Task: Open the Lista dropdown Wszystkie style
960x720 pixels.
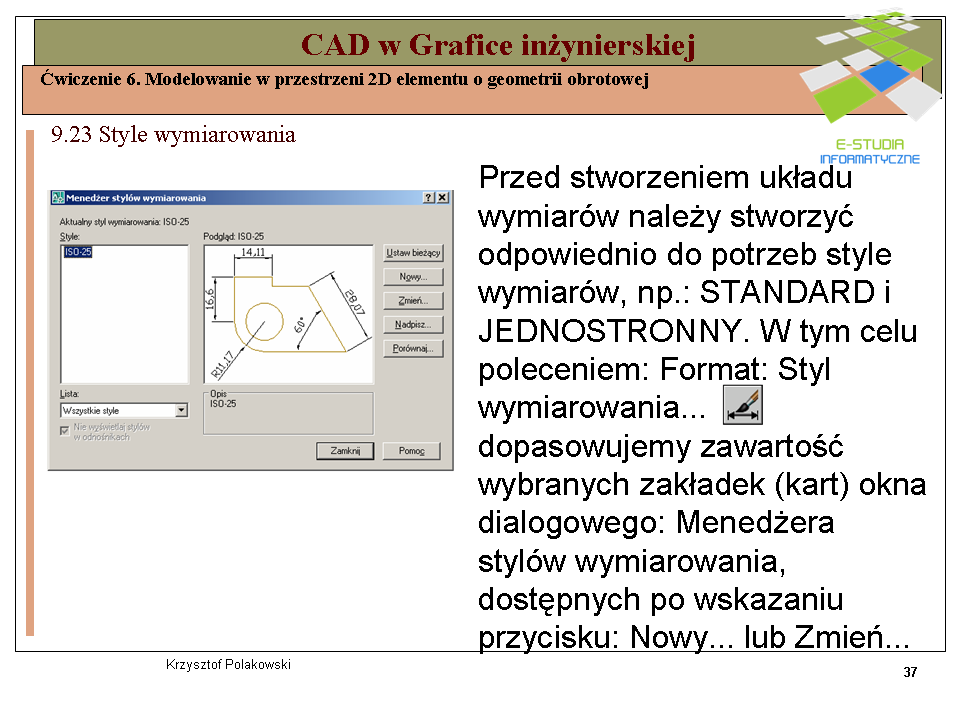Action: (124, 410)
